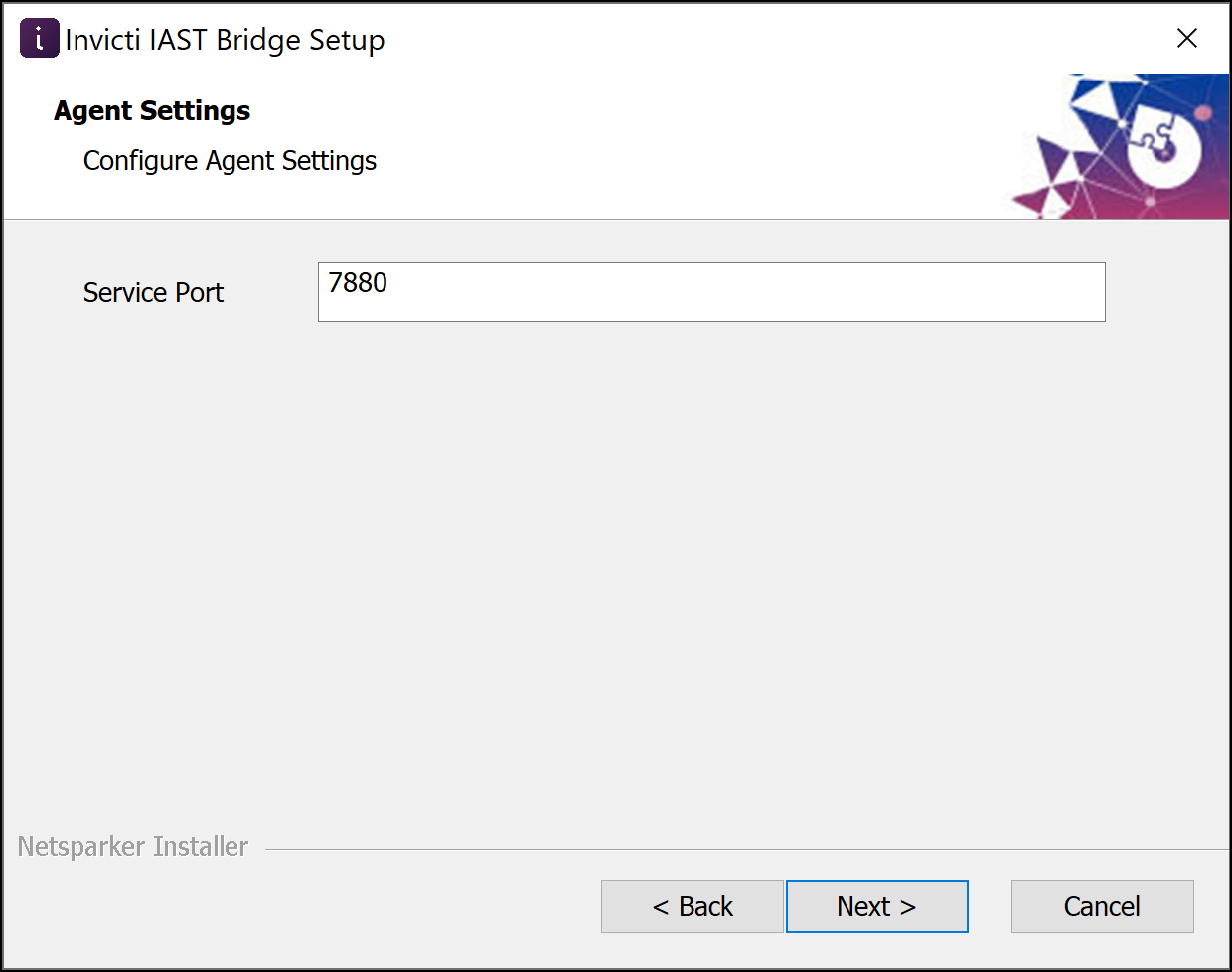This screenshot has width=1232, height=972.
Task: Click the Service Port label
Action: tap(153, 292)
